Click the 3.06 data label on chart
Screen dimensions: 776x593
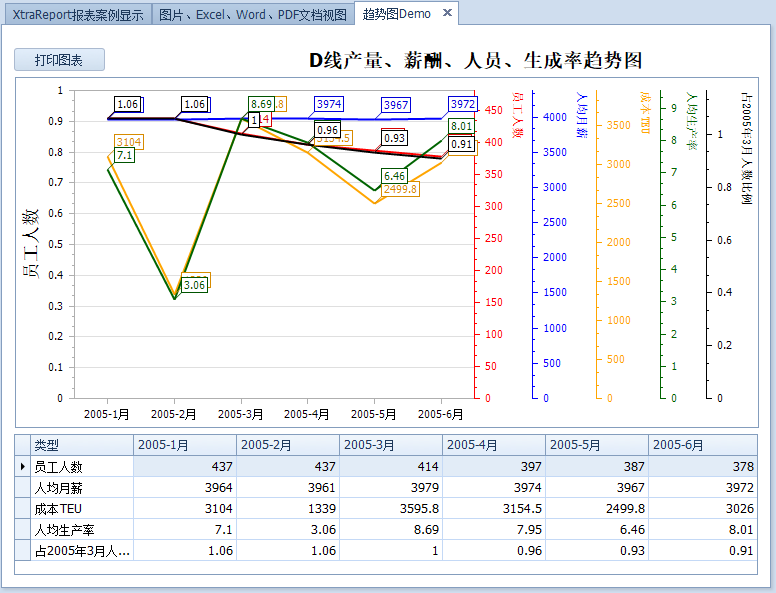pyautogui.click(x=194, y=285)
